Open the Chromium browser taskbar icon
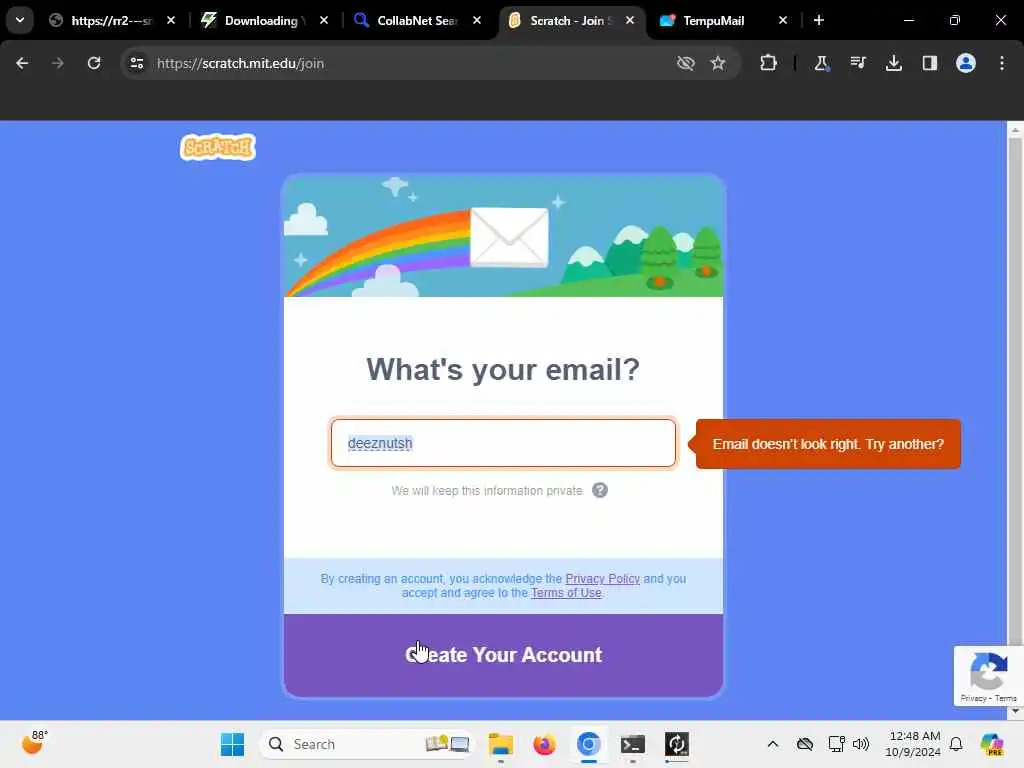Viewport: 1024px width, 768px height. (x=588, y=744)
